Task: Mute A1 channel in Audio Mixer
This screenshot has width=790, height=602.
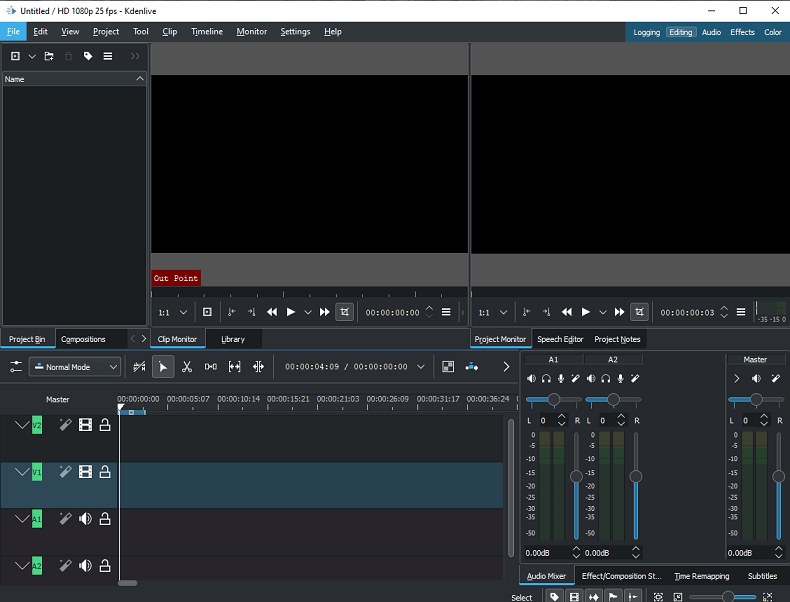Action: (531, 378)
